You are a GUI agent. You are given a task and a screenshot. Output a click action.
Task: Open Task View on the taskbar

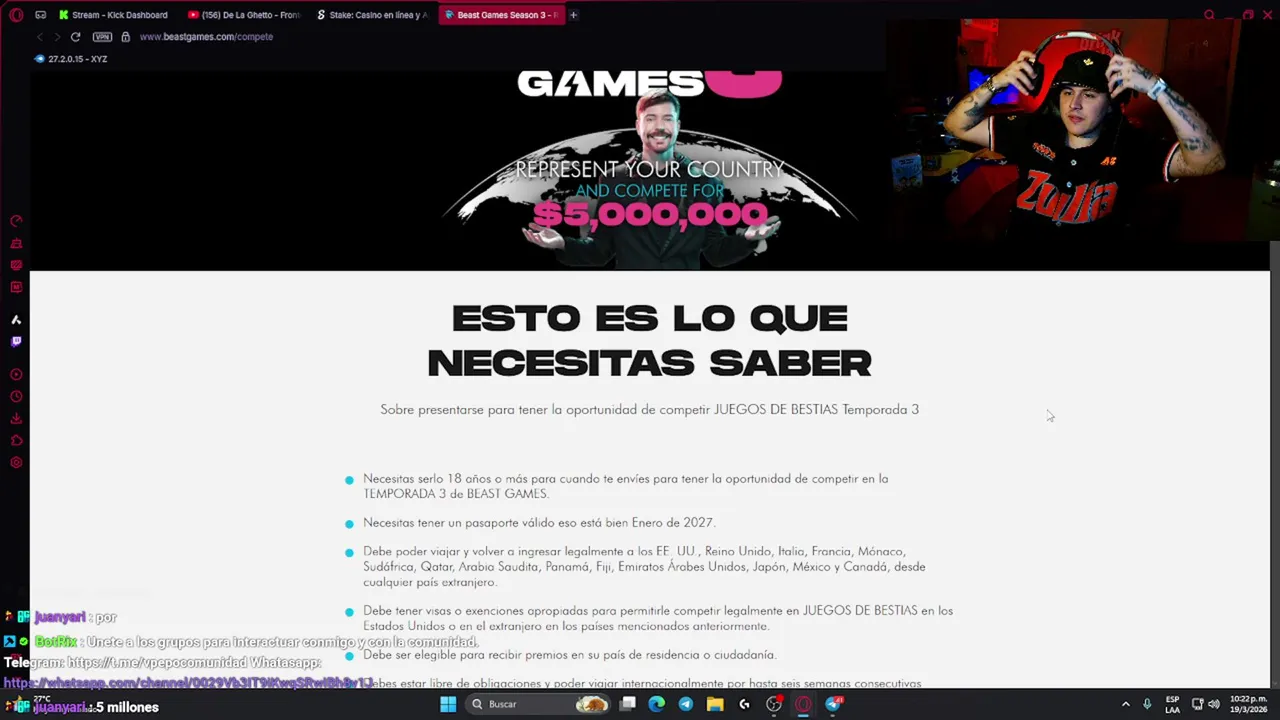tap(628, 704)
